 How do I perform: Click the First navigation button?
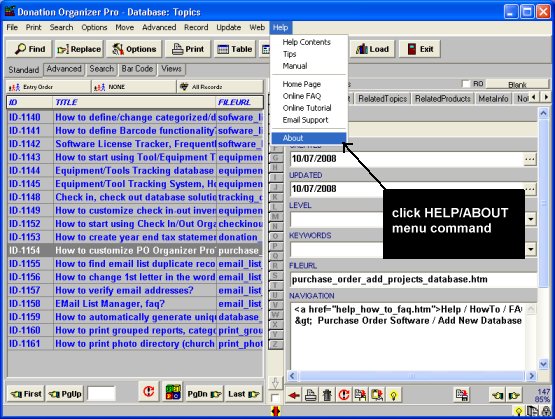click(26, 394)
